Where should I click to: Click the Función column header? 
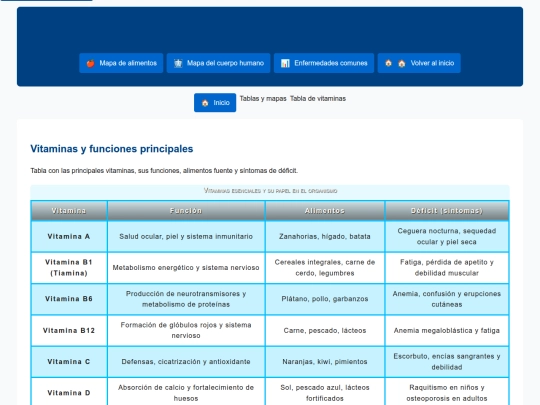(186, 211)
